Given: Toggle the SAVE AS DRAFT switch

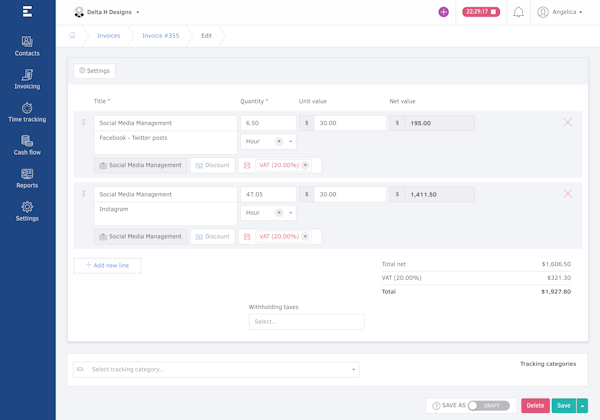Looking at the screenshot, I should tap(489, 406).
